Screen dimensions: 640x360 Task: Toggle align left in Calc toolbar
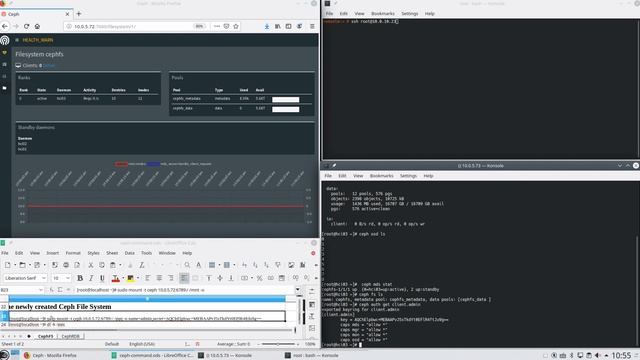(x=148, y=278)
